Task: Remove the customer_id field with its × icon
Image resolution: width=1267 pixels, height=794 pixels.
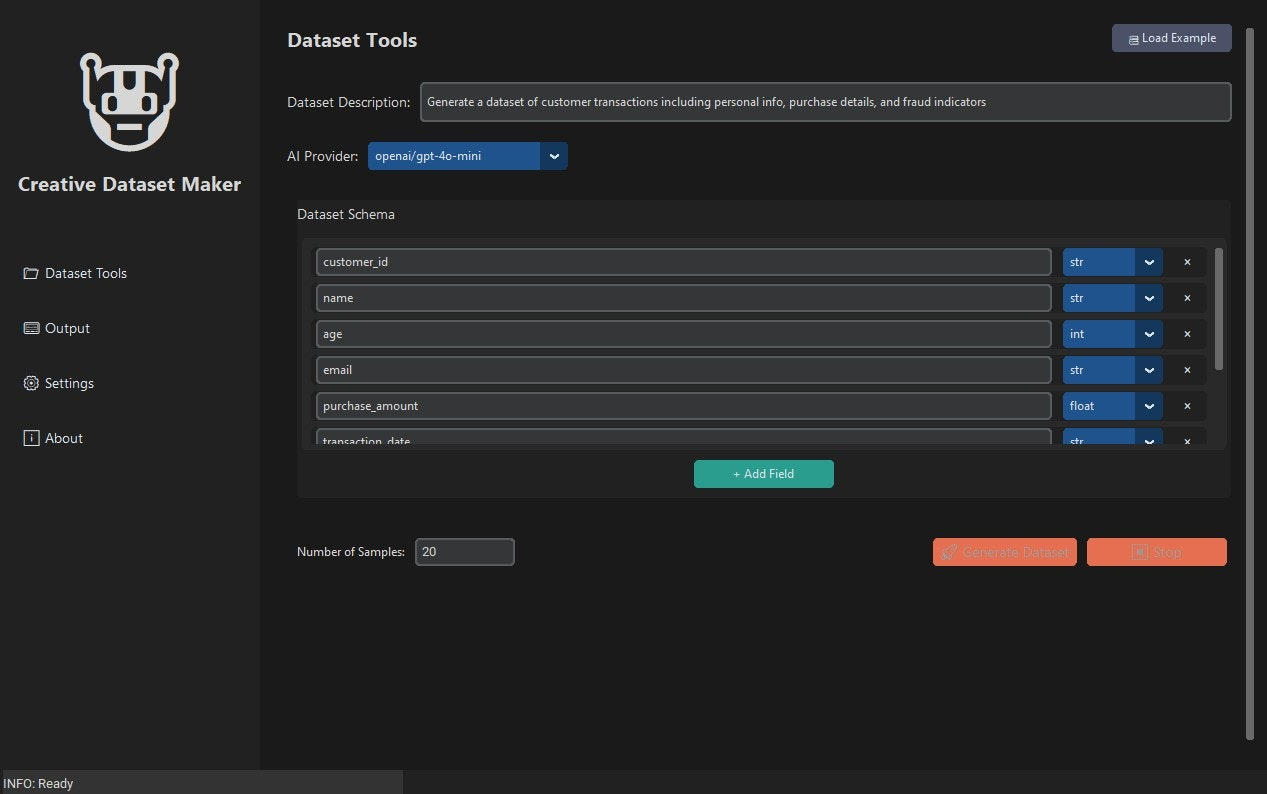Action: point(1187,262)
